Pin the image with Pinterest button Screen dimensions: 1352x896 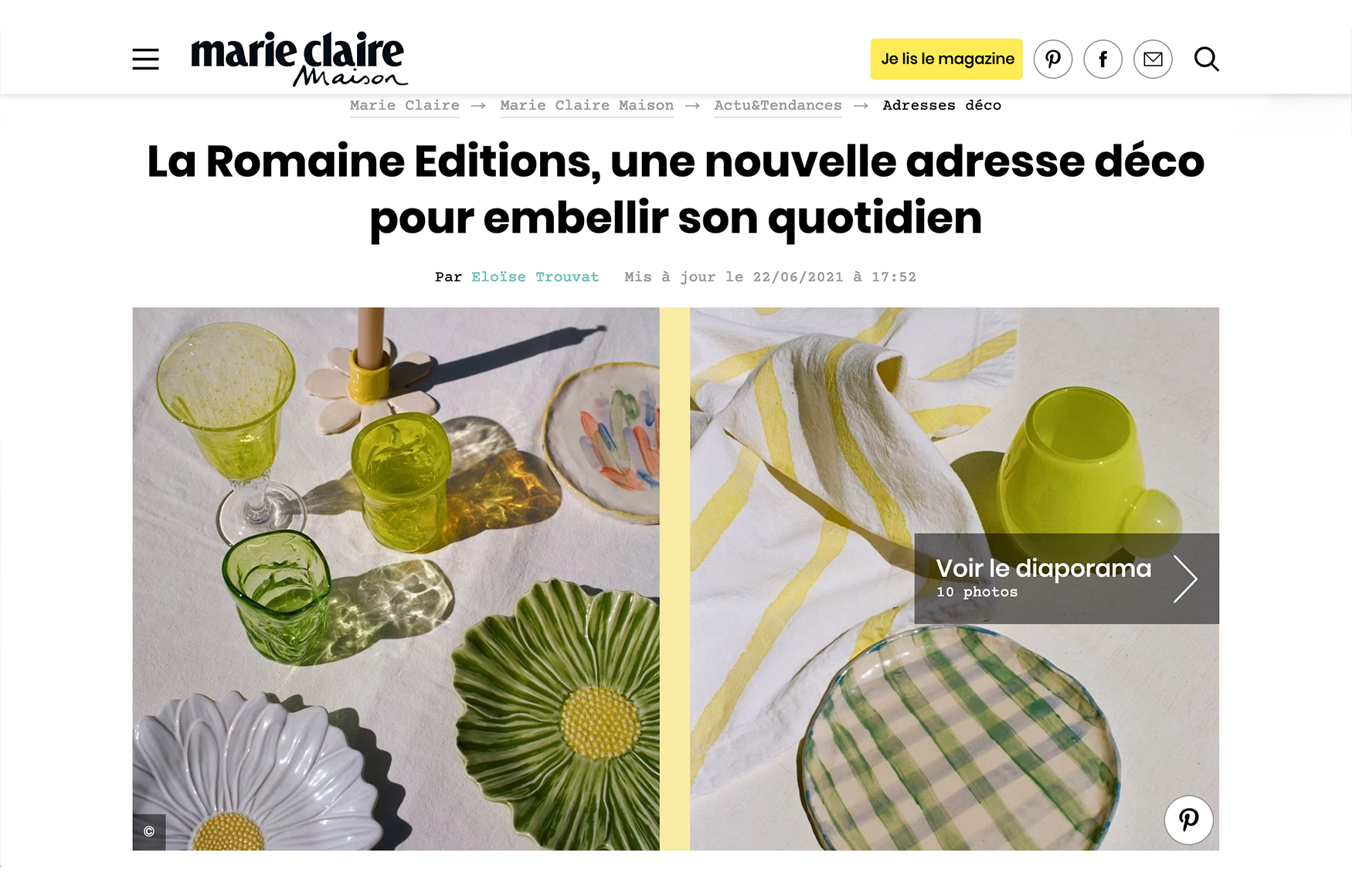coord(1188,820)
